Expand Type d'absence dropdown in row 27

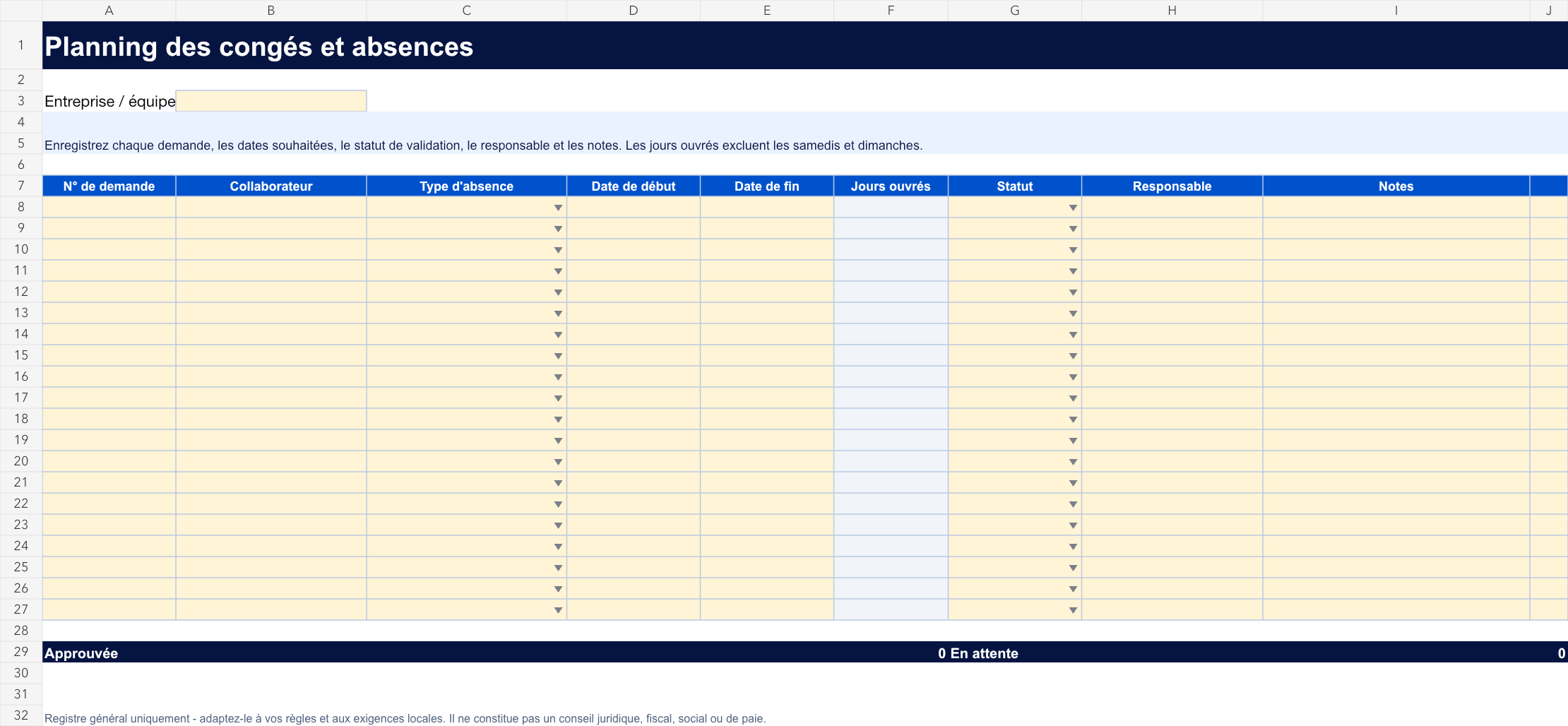point(558,610)
